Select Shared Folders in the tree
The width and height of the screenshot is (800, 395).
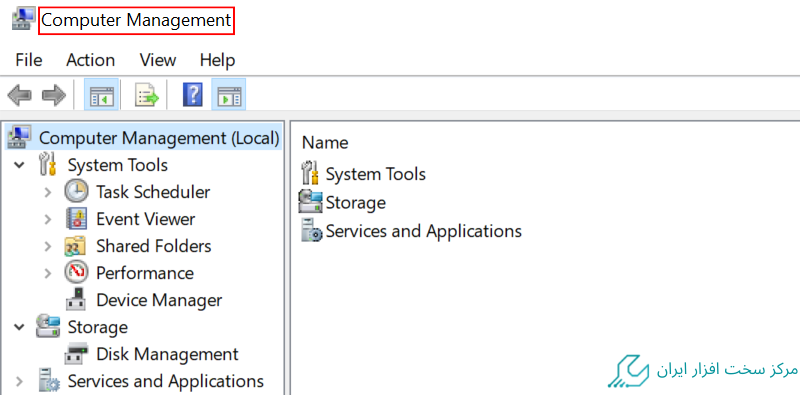click(154, 246)
